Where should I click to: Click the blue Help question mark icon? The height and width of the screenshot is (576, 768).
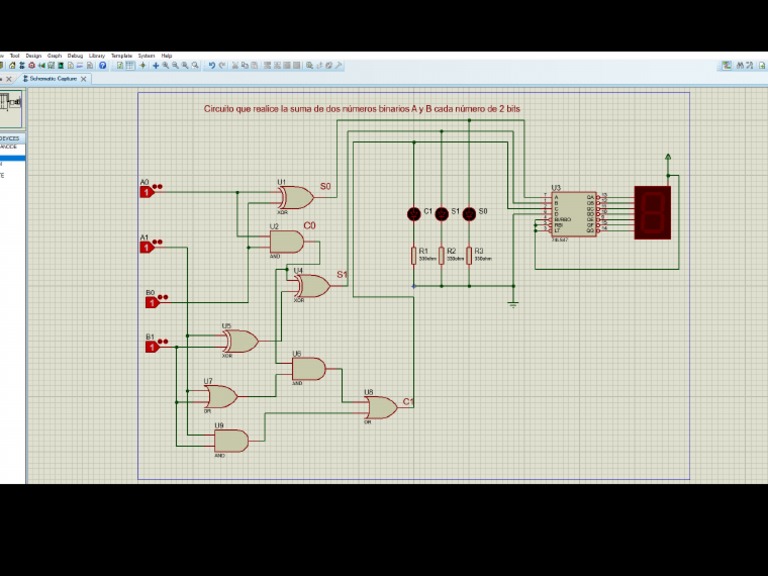(x=102, y=66)
